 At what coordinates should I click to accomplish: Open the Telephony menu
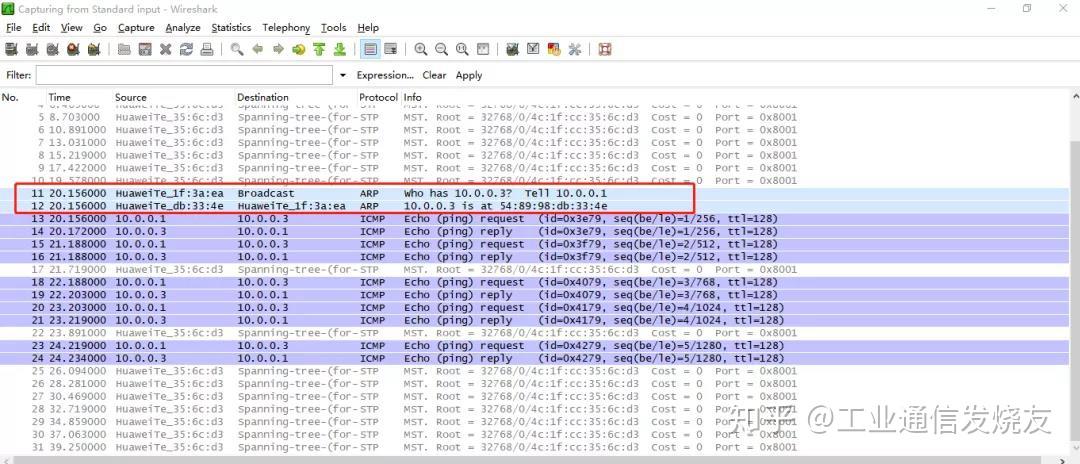pyautogui.click(x=287, y=28)
